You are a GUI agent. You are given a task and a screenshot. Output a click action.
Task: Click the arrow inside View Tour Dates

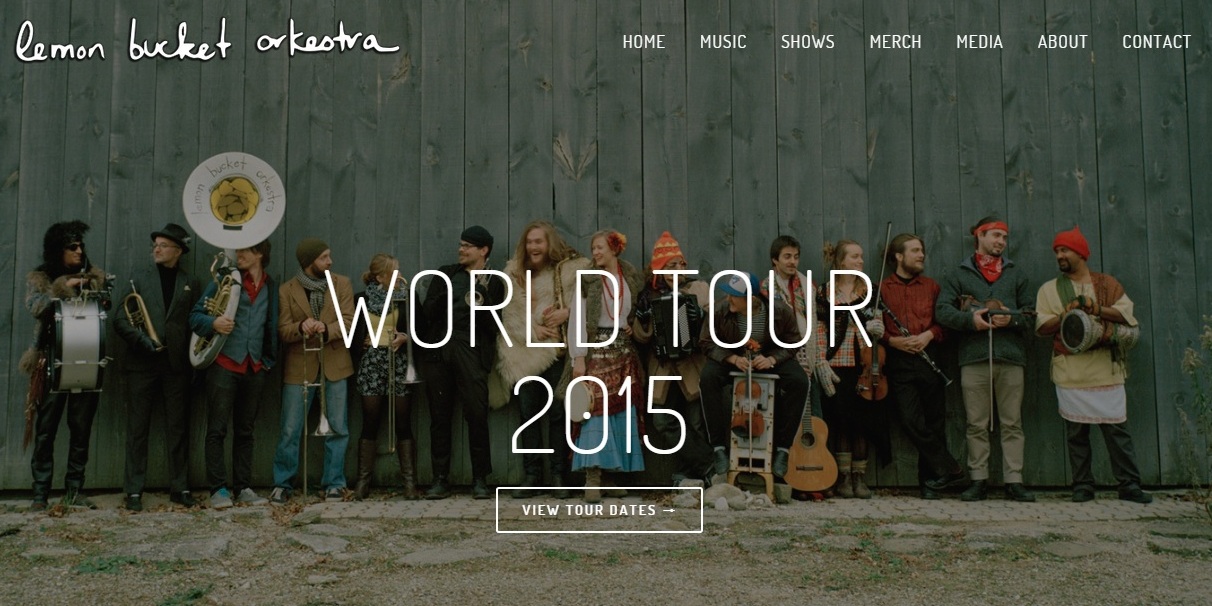tap(670, 510)
